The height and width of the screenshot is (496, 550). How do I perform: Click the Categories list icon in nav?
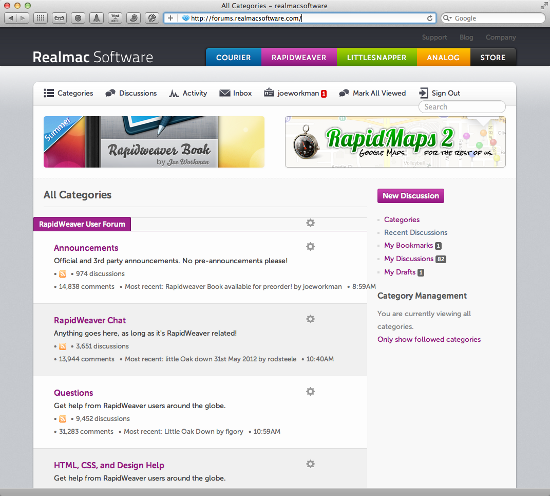49,93
